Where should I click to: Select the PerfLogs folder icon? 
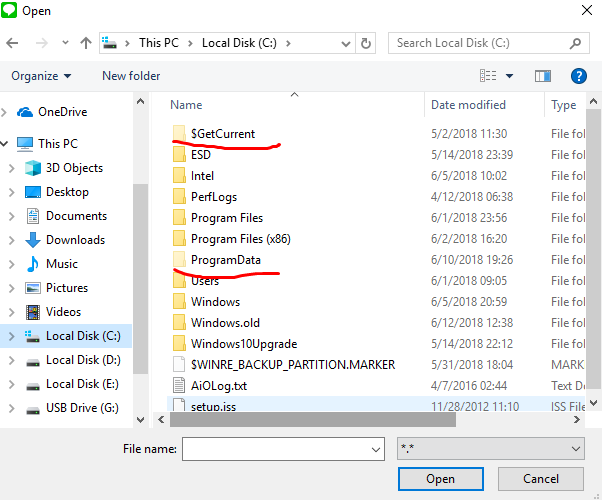(179, 197)
